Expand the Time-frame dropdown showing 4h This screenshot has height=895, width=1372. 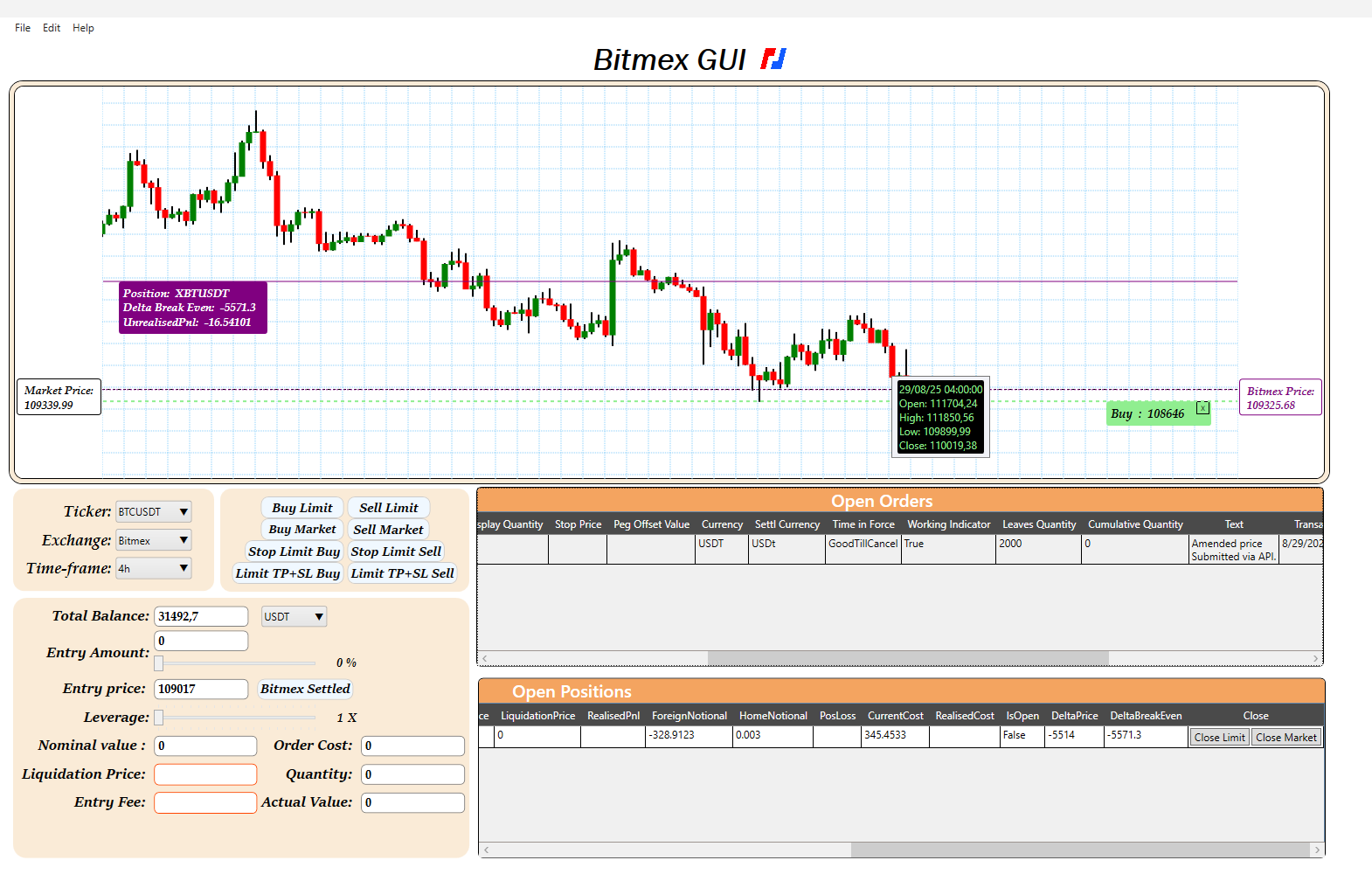tap(154, 568)
